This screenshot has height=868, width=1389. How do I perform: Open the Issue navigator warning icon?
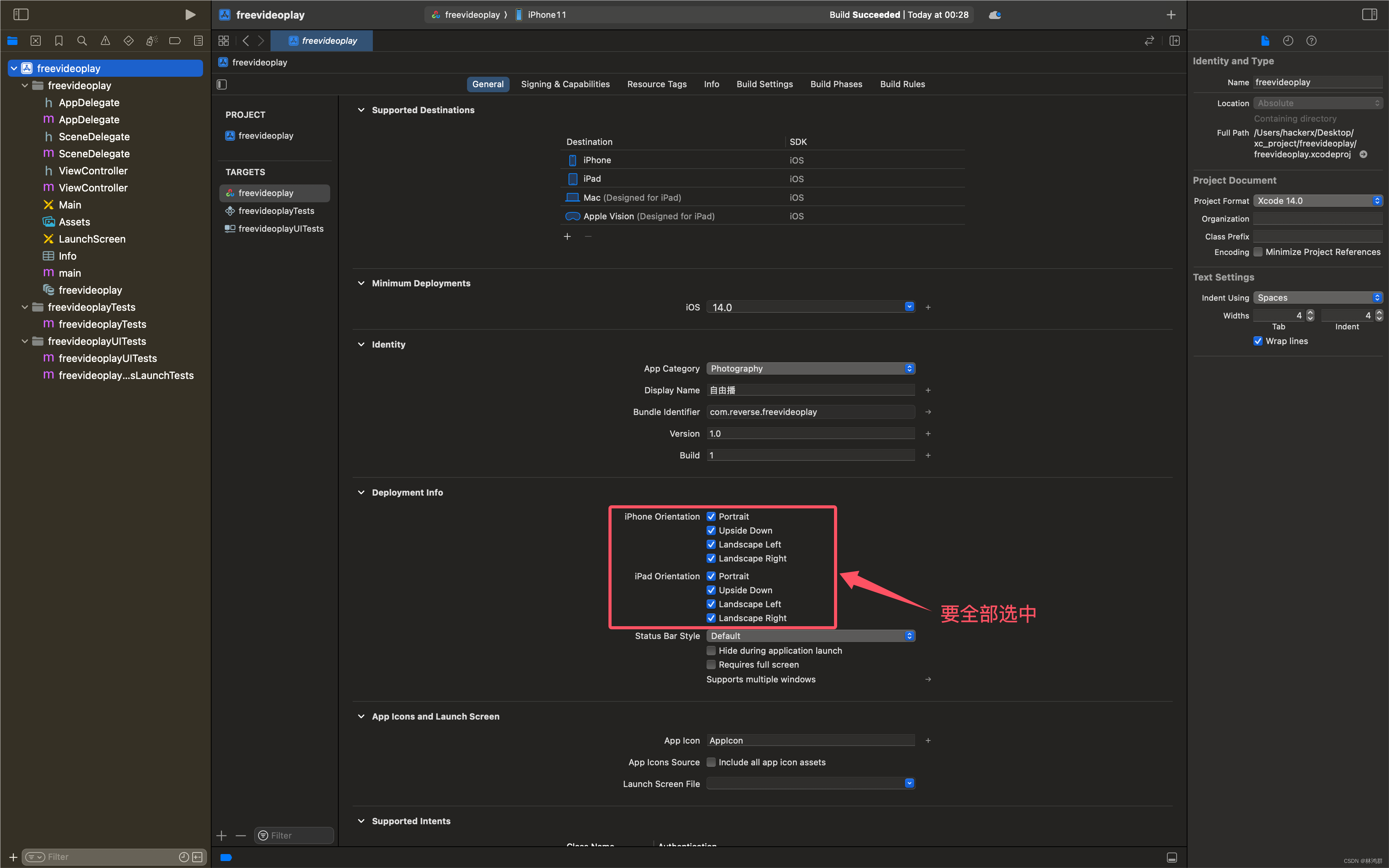(105, 41)
